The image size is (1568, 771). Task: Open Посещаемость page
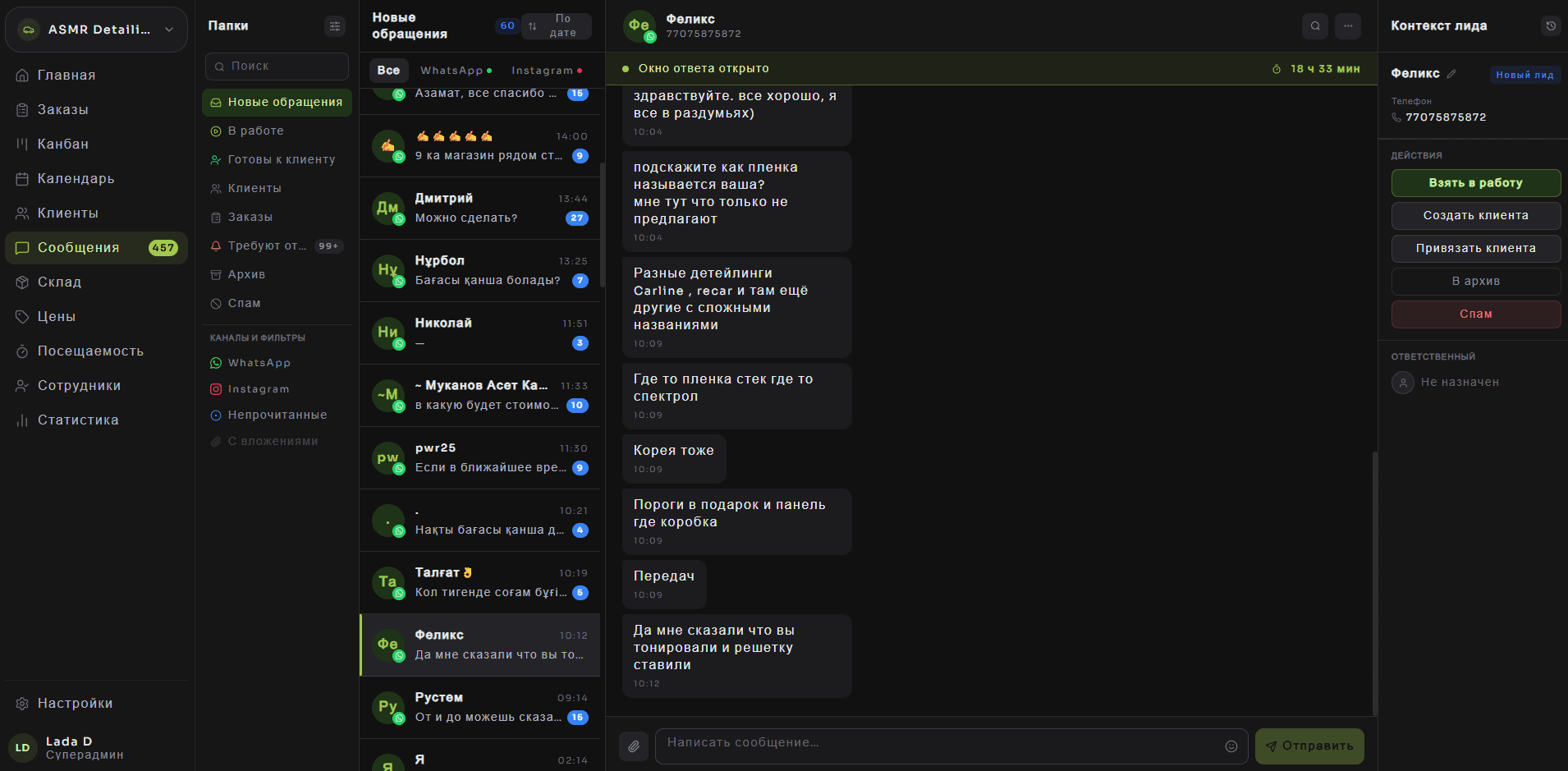tap(97, 351)
